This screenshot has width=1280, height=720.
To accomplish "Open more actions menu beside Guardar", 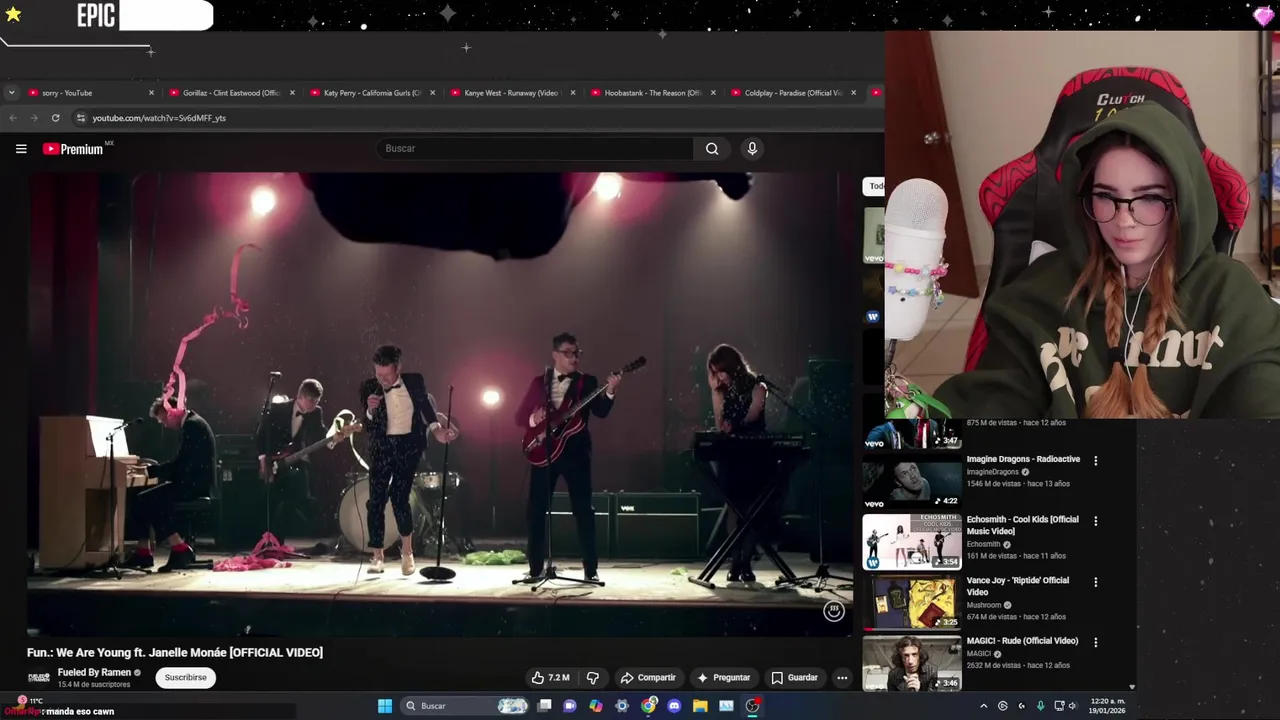I will click(x=842, y=678).
